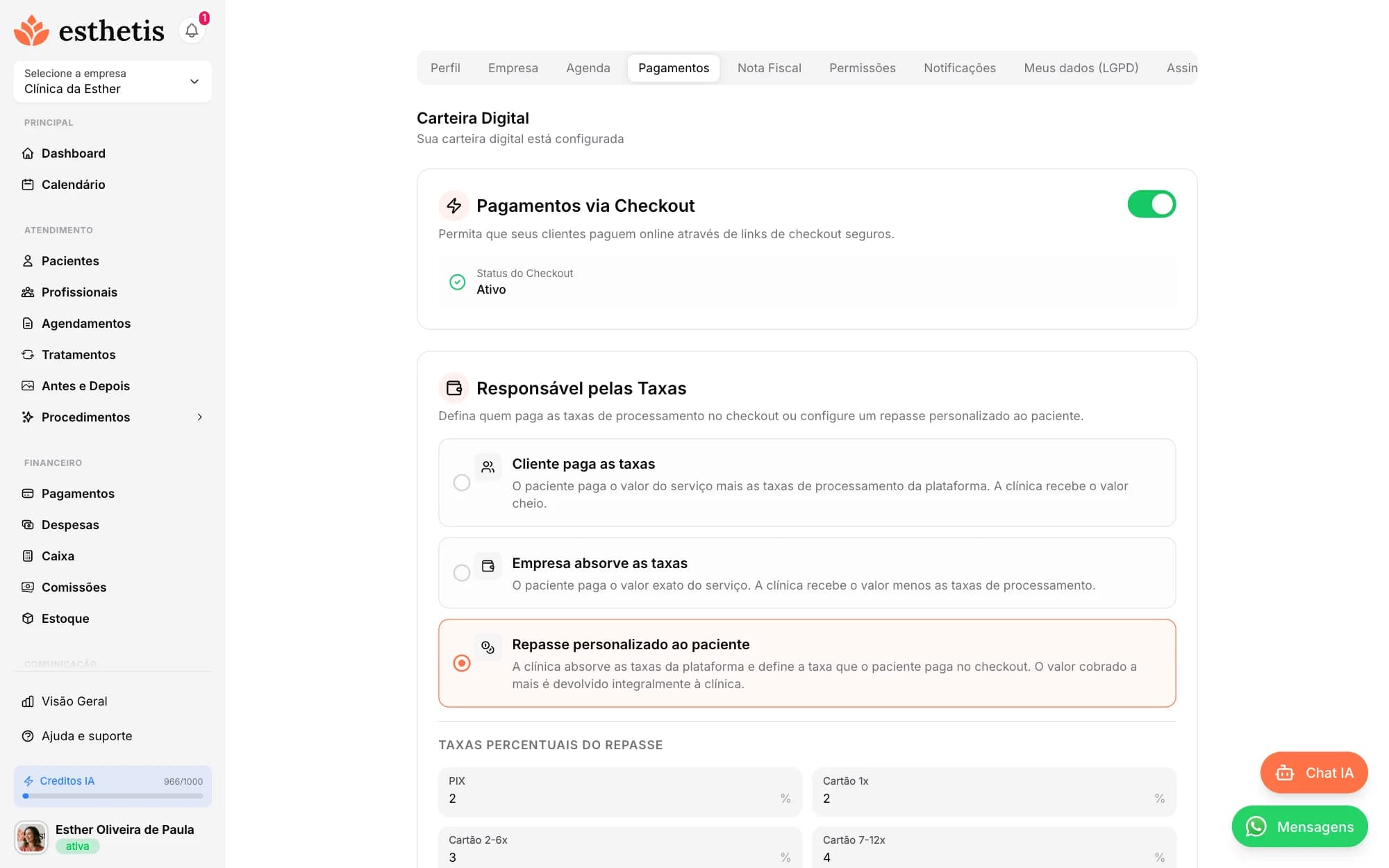
Task: Click the green check icon for Status do Checkout
Action: point(457,282)
